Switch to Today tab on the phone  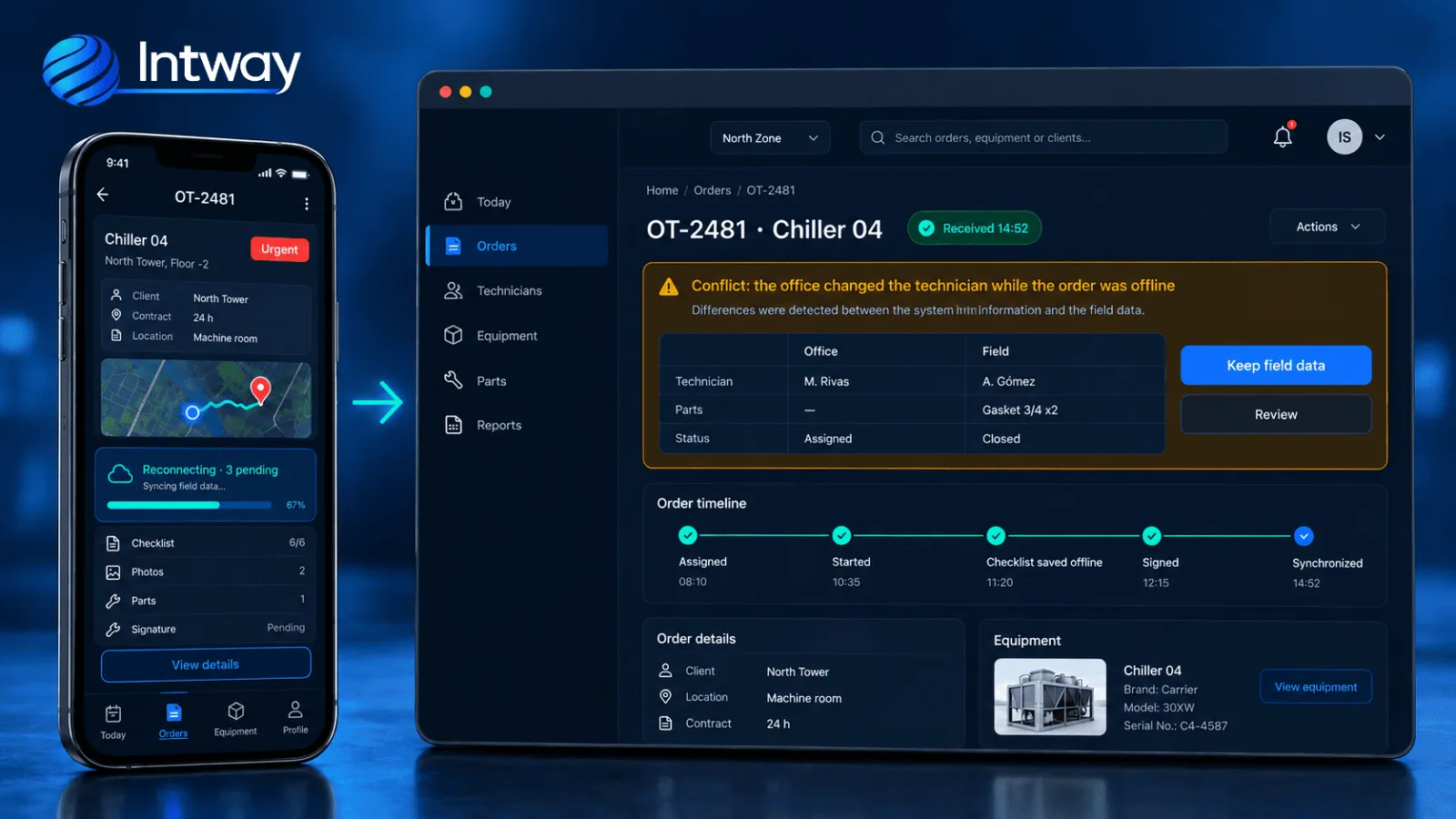coord(113,722)
